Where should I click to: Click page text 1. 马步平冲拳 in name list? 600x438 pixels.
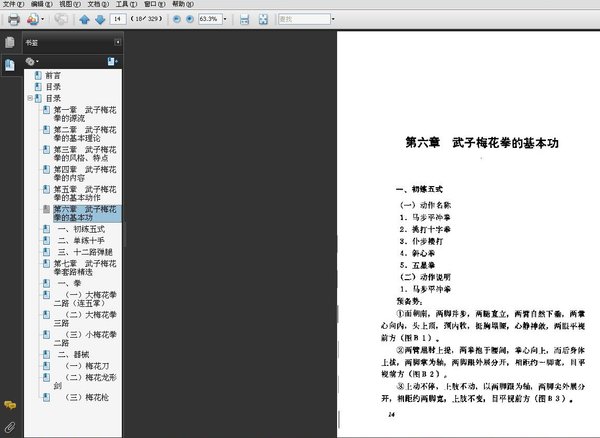(425, 217)
